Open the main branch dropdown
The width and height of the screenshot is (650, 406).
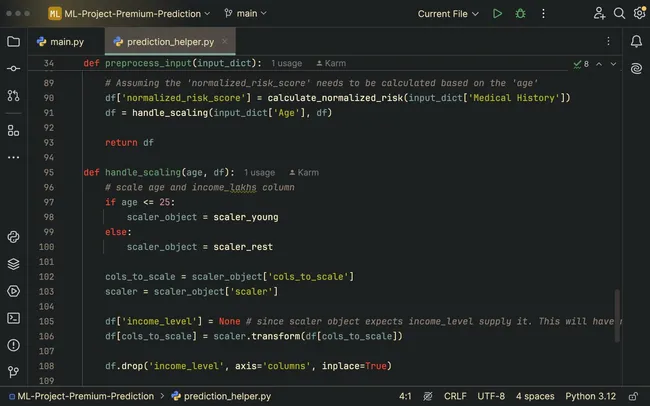click(245, 14)
